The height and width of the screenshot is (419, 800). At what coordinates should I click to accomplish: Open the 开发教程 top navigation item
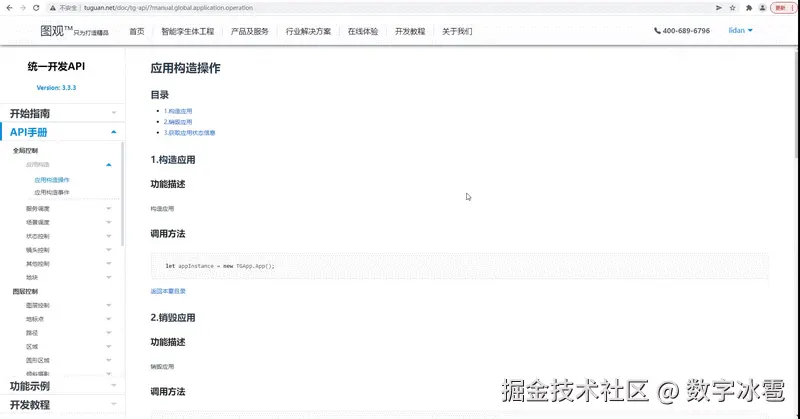pyautogui.click(x=410, y=31)
